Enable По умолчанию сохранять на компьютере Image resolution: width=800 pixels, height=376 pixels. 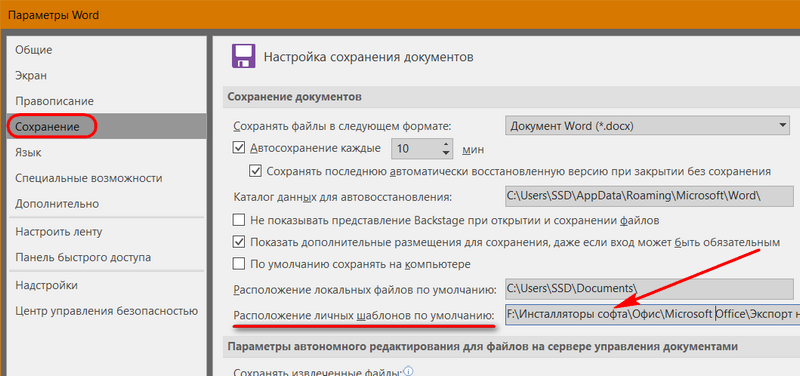(x=239, y=264)
